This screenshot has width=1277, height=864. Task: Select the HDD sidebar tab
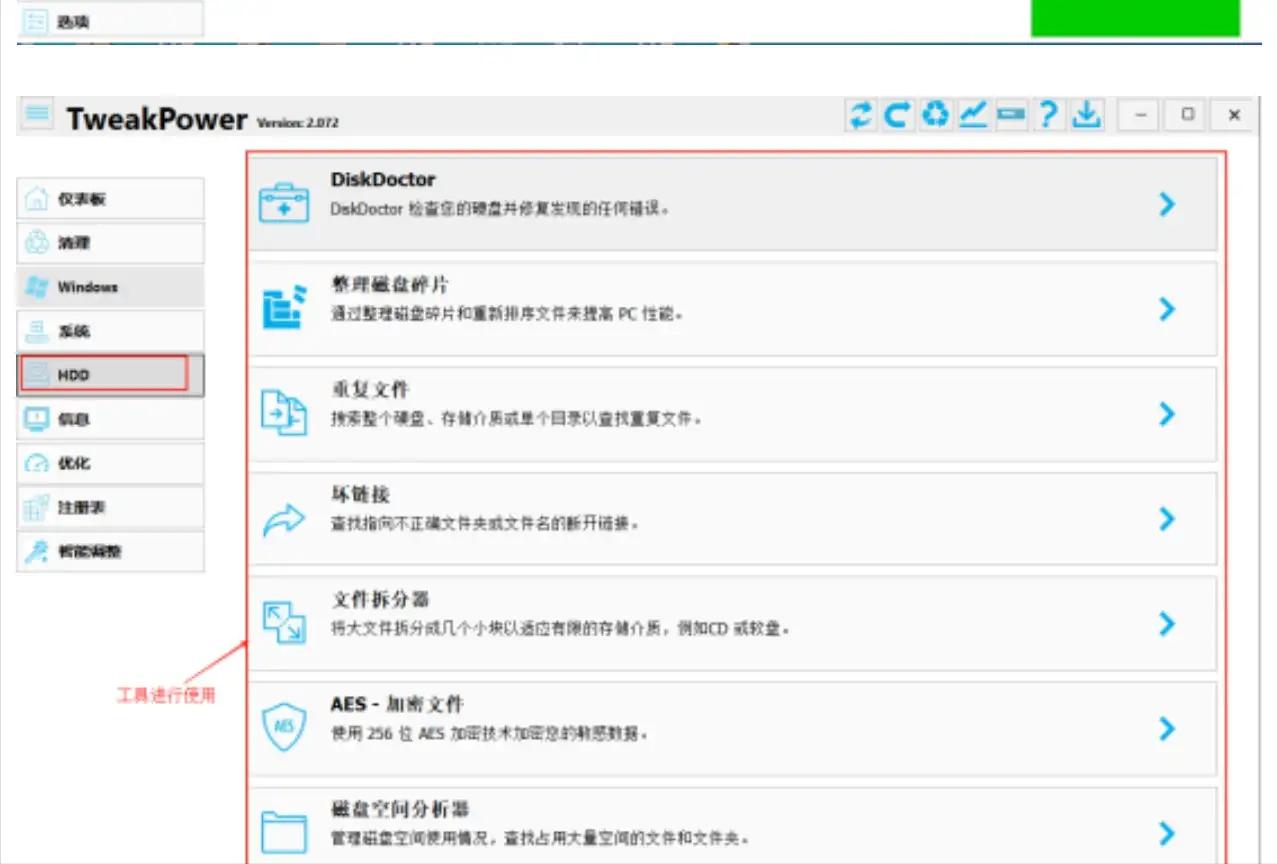coord(111,375)
